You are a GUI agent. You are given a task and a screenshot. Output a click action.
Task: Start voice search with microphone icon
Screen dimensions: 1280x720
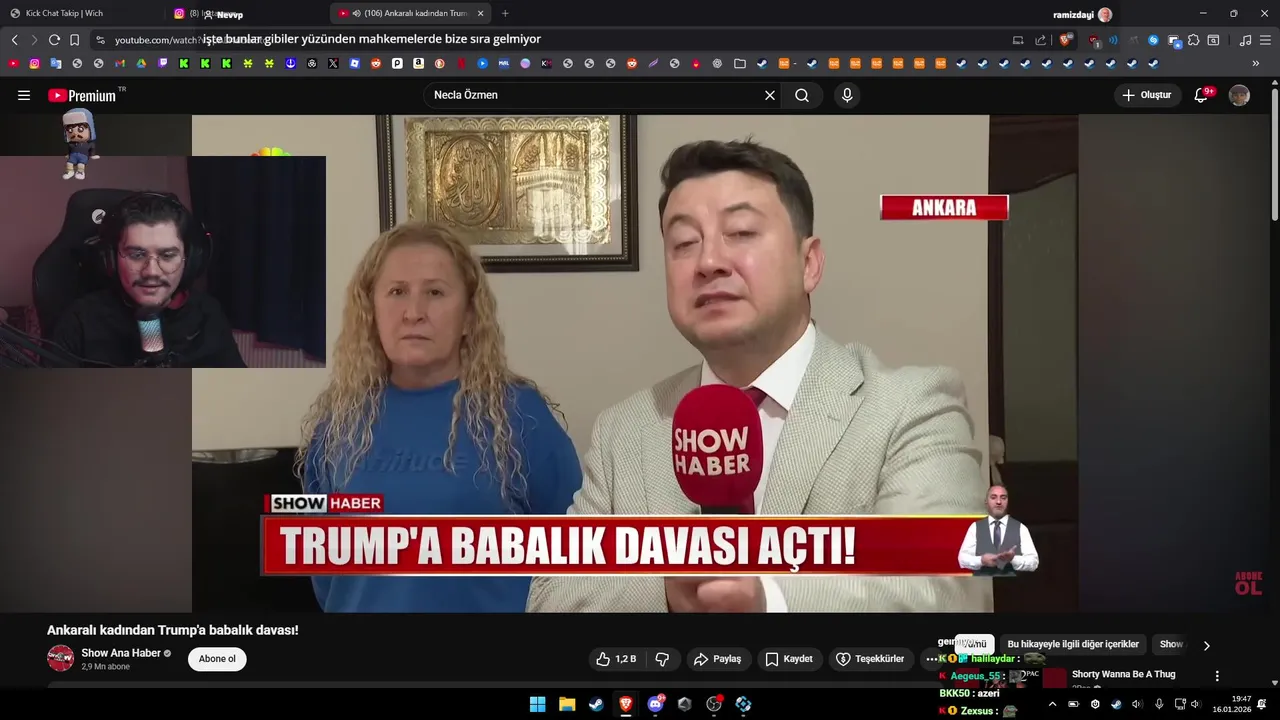[847, 95]
